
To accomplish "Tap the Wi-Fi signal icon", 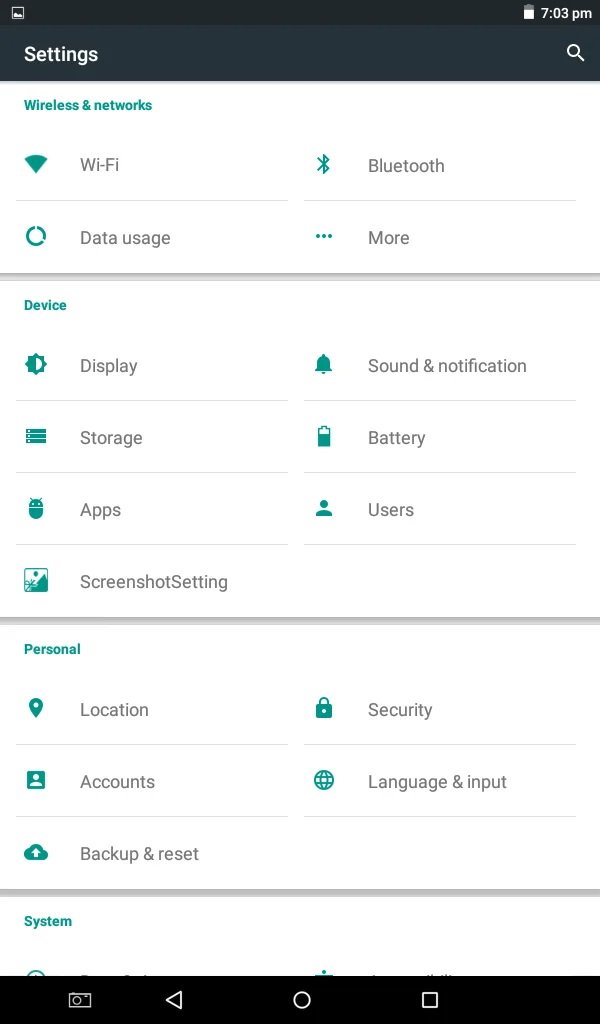I will pyautogui.click(x=36, y=164).
